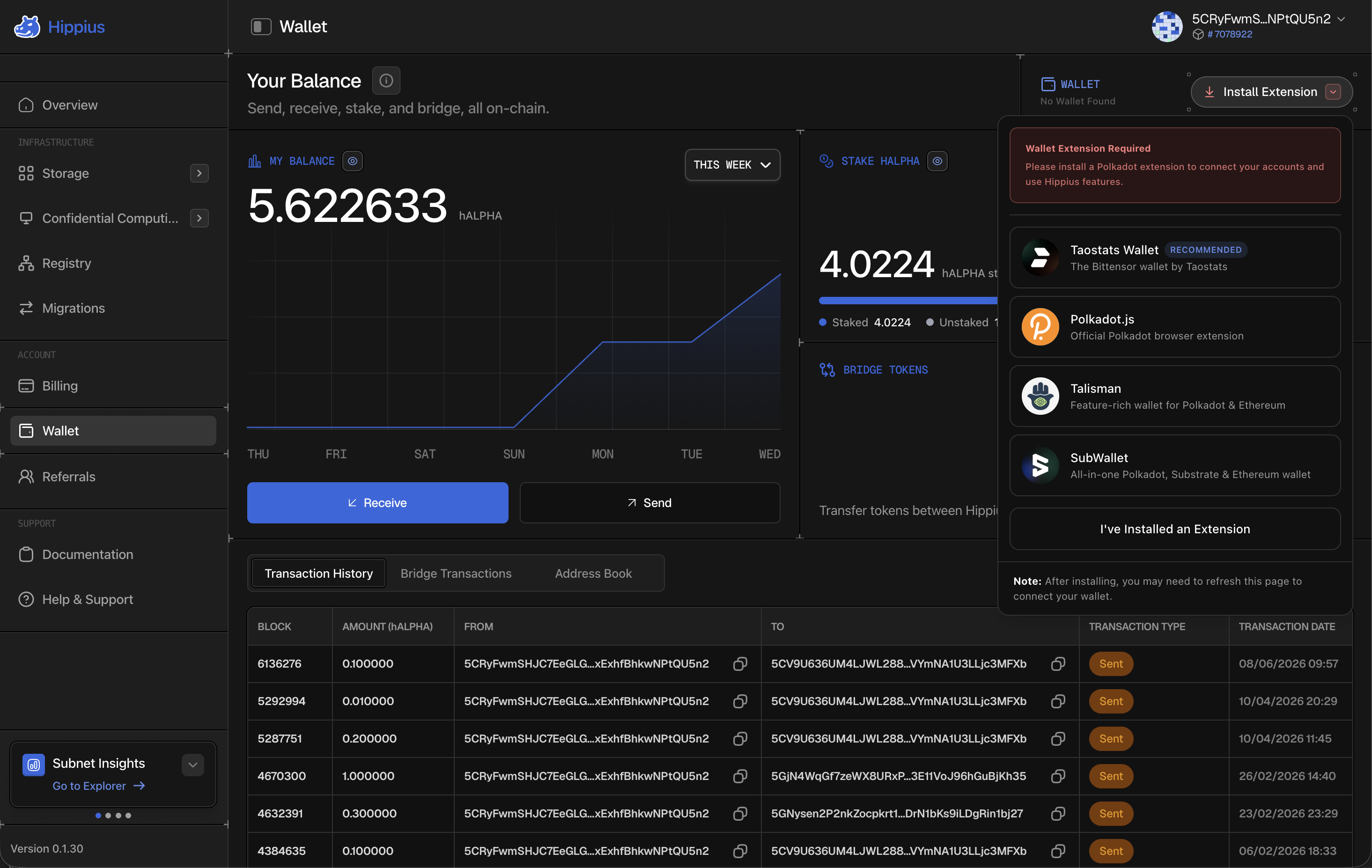Select the second carousel dot under Subnet Insights

(108, 816)
